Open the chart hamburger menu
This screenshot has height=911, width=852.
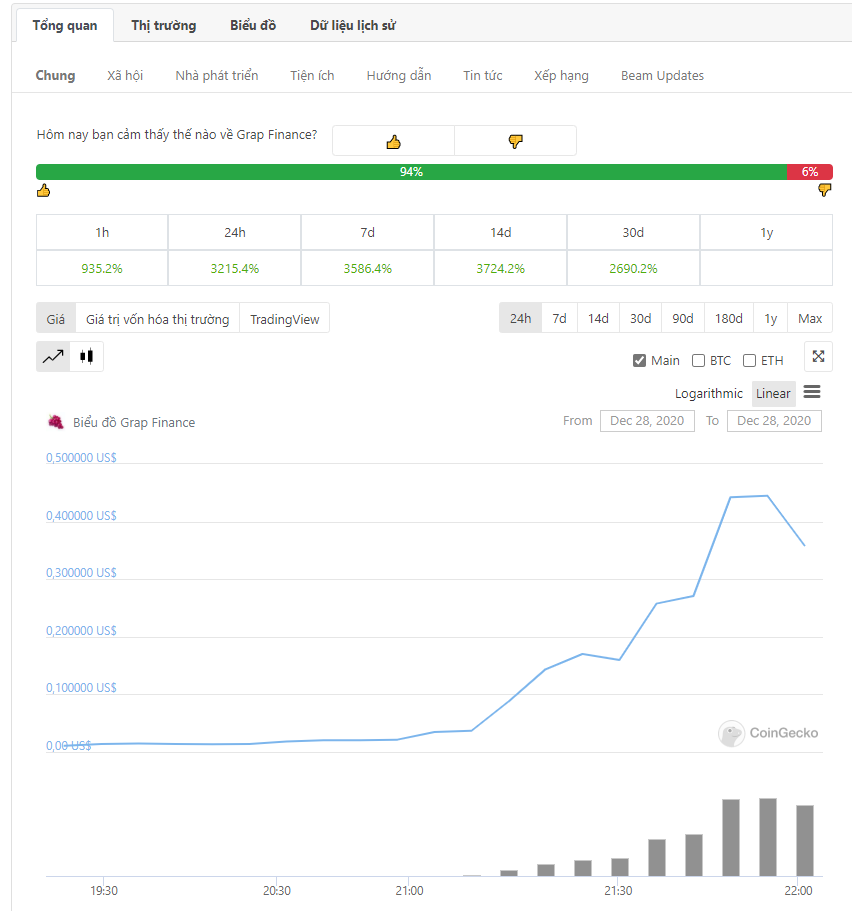[812, 393]
